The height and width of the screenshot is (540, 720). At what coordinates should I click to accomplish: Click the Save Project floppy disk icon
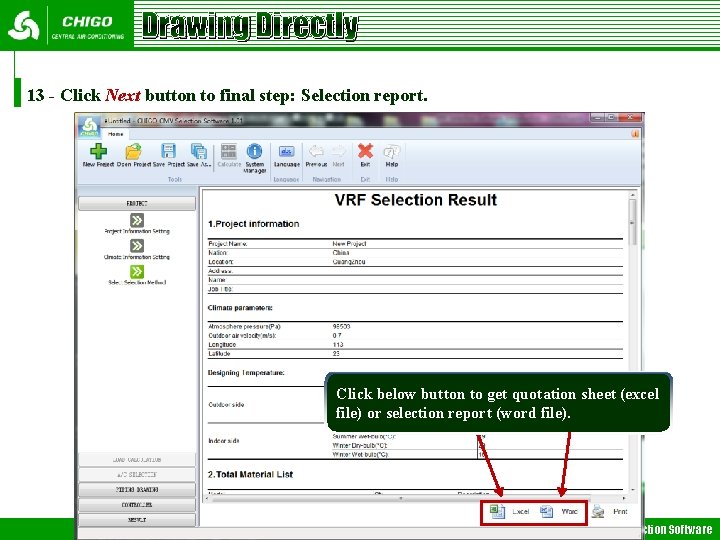tap(169, 151)
